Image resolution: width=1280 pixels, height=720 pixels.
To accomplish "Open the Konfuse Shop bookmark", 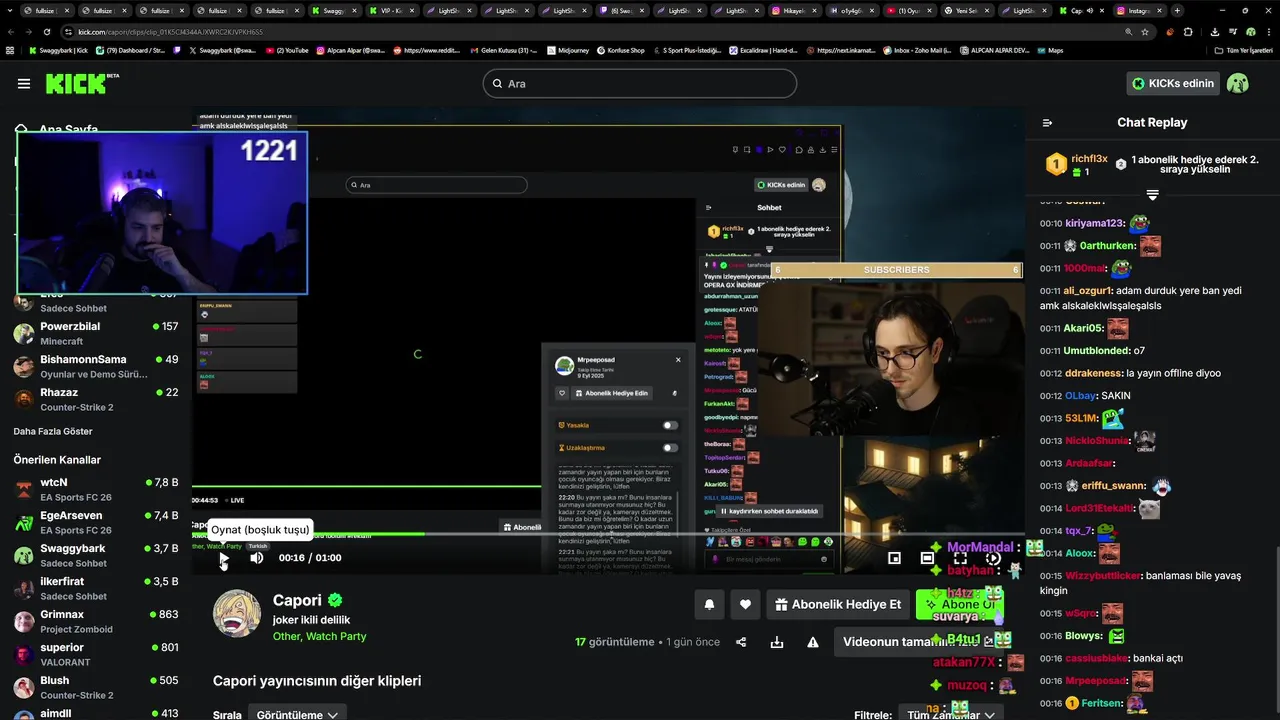I will [621, 50].
